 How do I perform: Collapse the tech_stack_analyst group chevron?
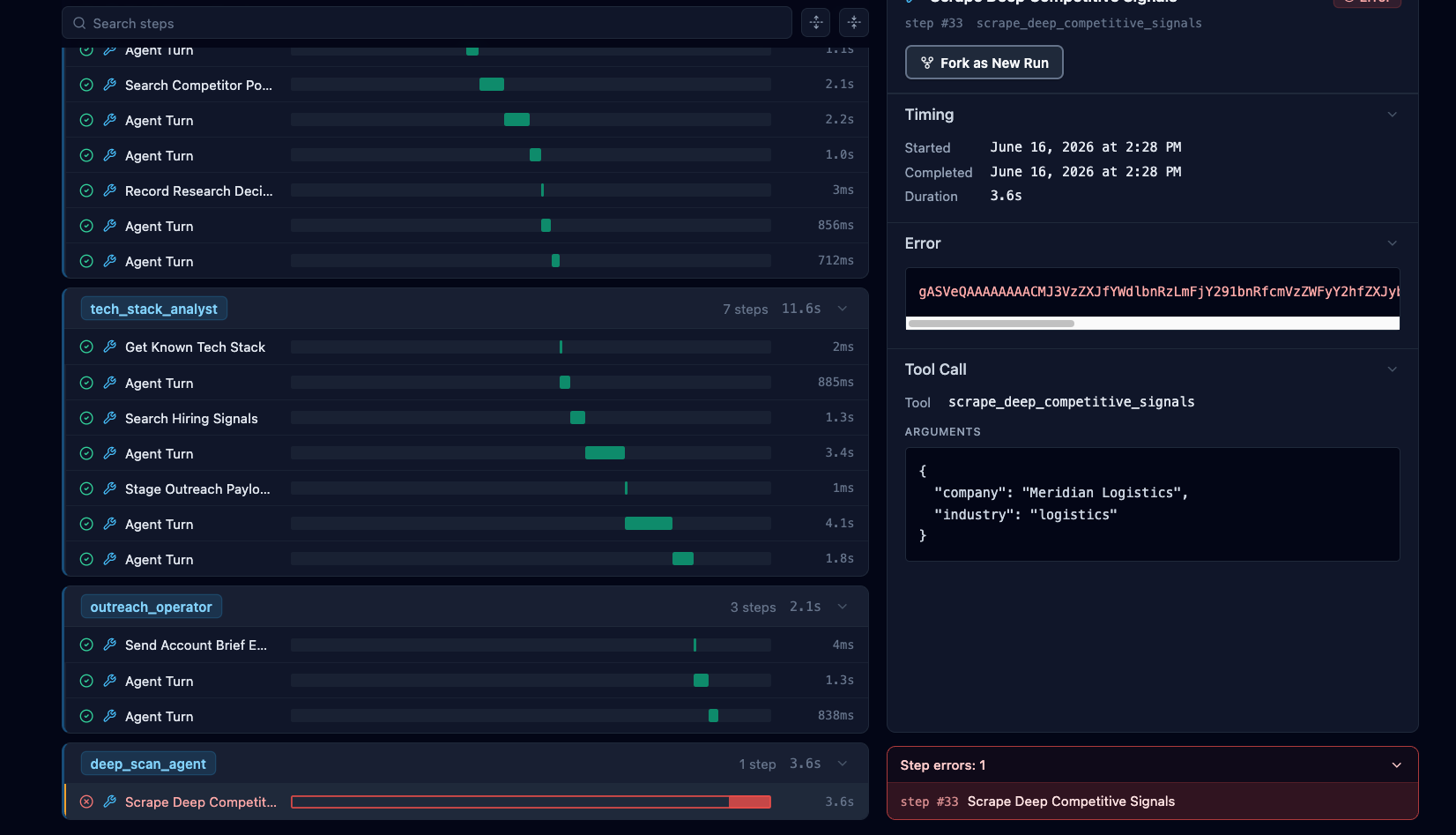843,309
